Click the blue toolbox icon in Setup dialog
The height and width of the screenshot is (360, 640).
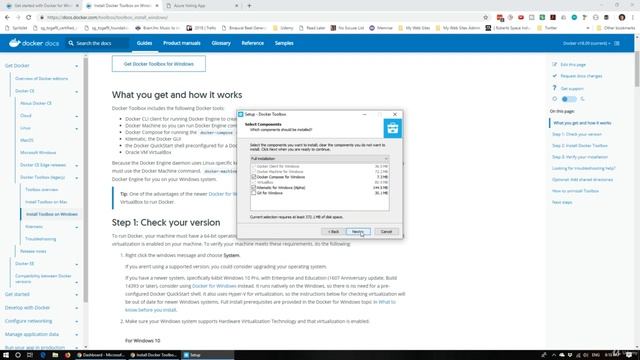[393, 129]
